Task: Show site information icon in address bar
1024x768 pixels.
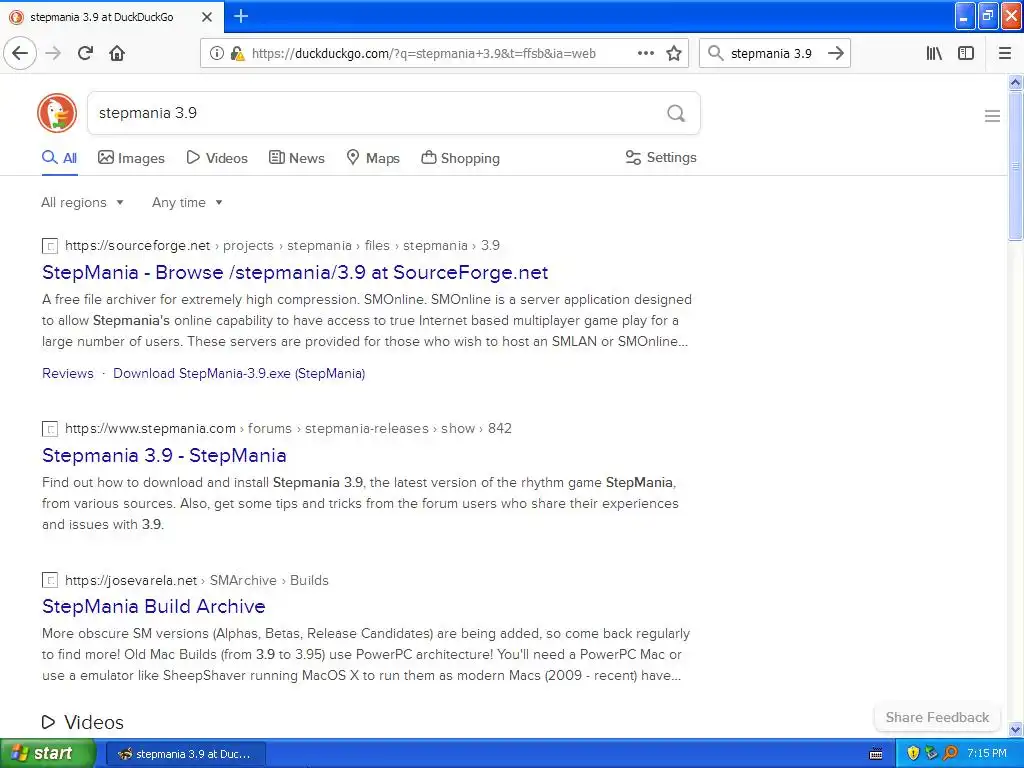Action: pyautogui.click(x=216, y=53)
